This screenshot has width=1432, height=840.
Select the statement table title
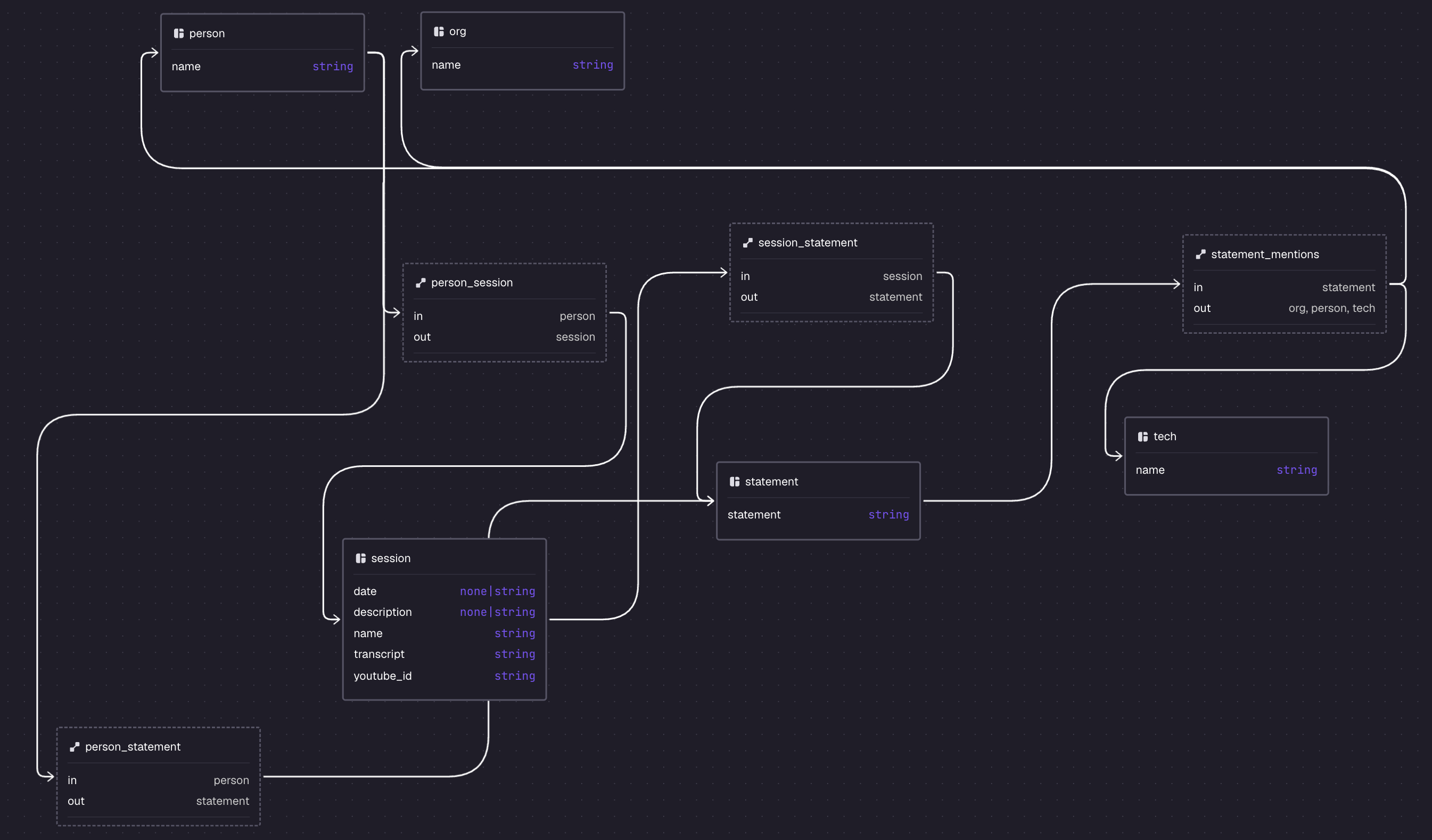coord(771,481)
